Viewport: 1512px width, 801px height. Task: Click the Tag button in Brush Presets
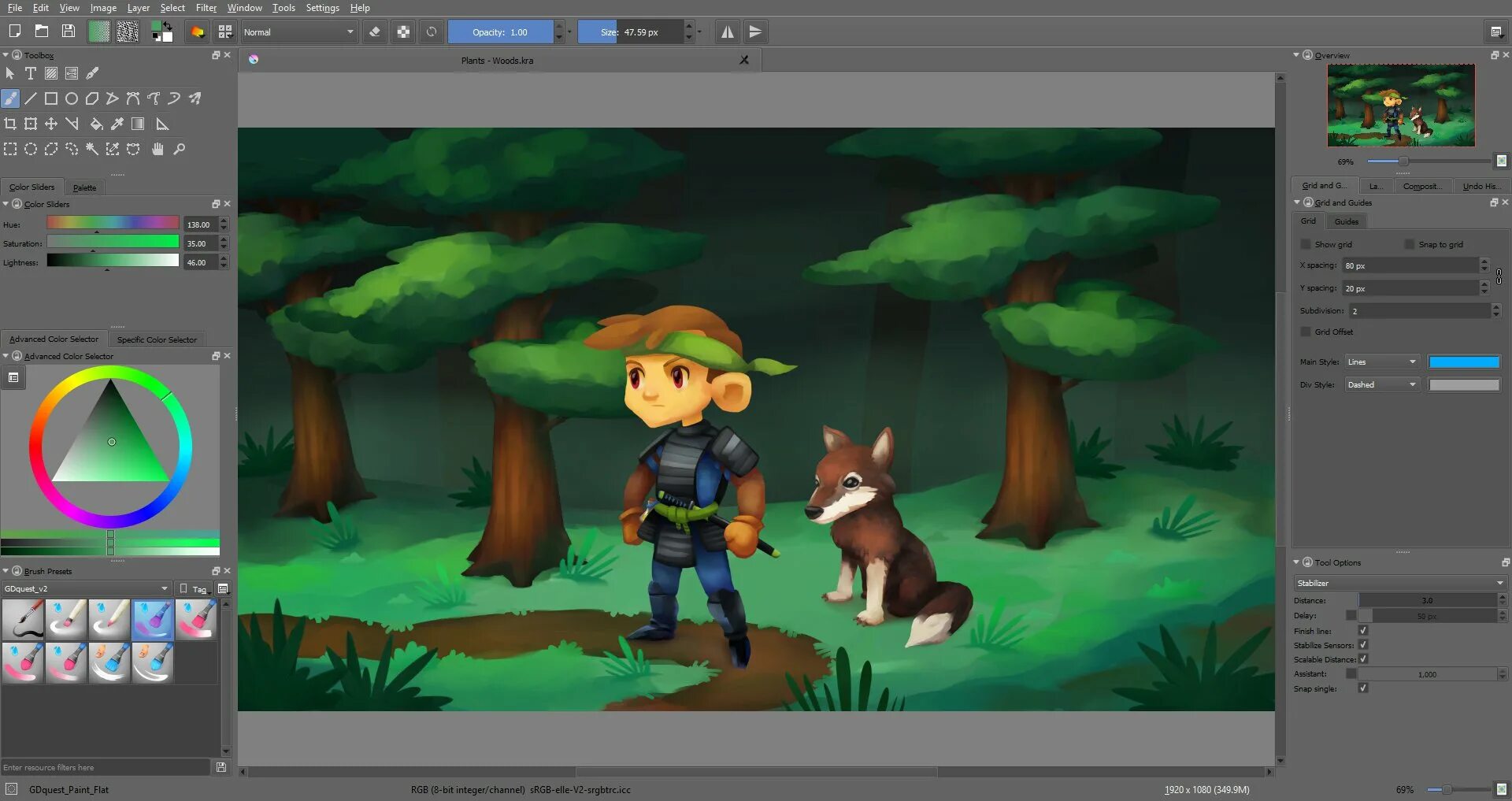tap(194, 588)
